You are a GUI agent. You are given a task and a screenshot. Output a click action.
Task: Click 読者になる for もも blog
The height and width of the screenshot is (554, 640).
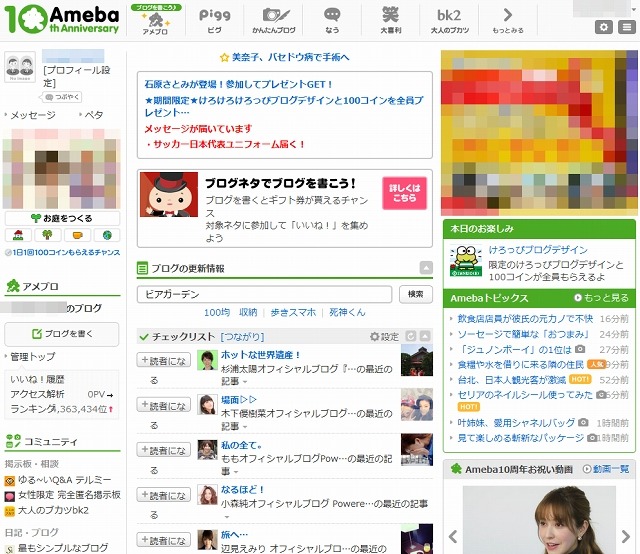(x=164, y=450)
